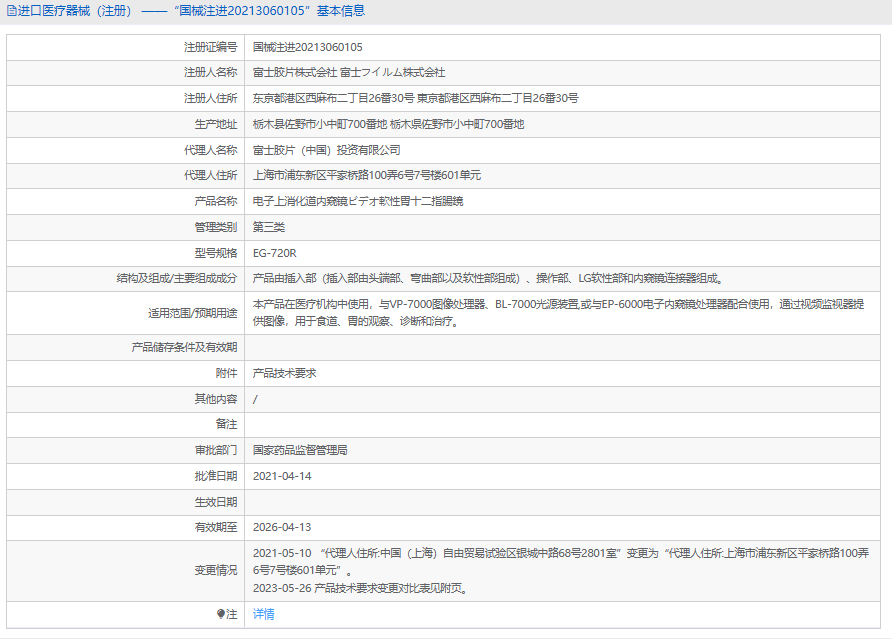Viewport: 892px width, 639px height.
Task: Select approval date 2021-04-14
Action: [x=282, y=476]
